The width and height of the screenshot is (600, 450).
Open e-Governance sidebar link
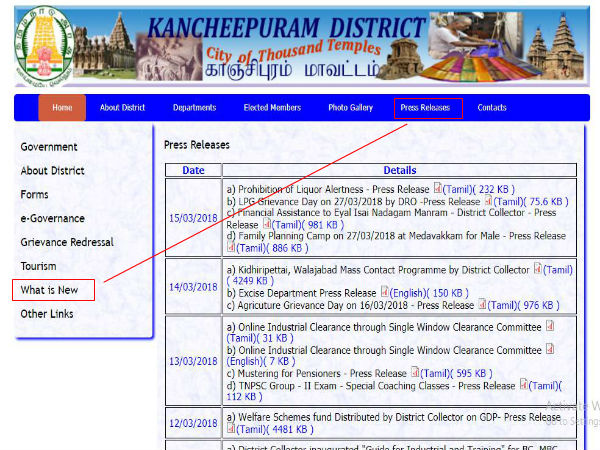[x=52, y=218]
